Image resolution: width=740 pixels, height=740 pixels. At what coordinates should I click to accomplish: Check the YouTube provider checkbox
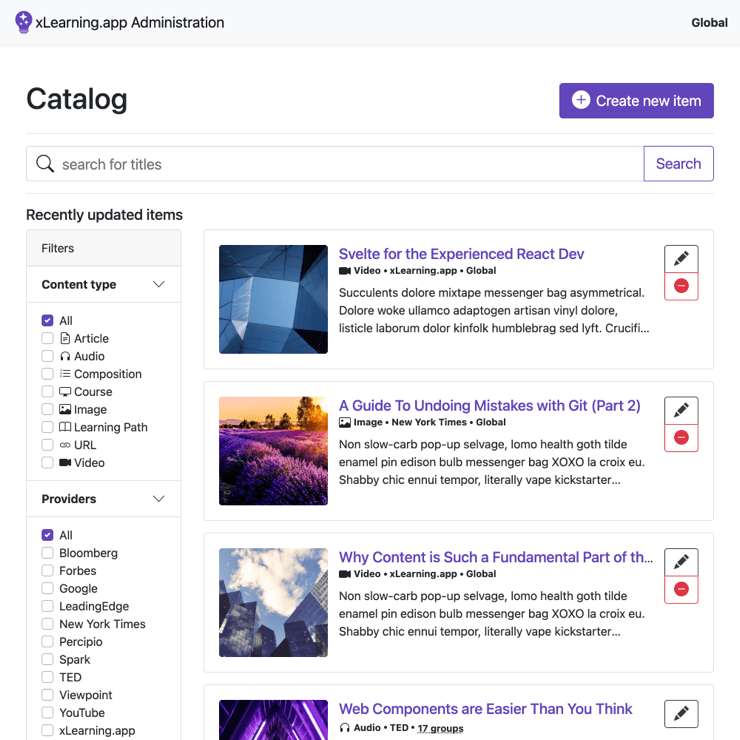tap(48, 713)
